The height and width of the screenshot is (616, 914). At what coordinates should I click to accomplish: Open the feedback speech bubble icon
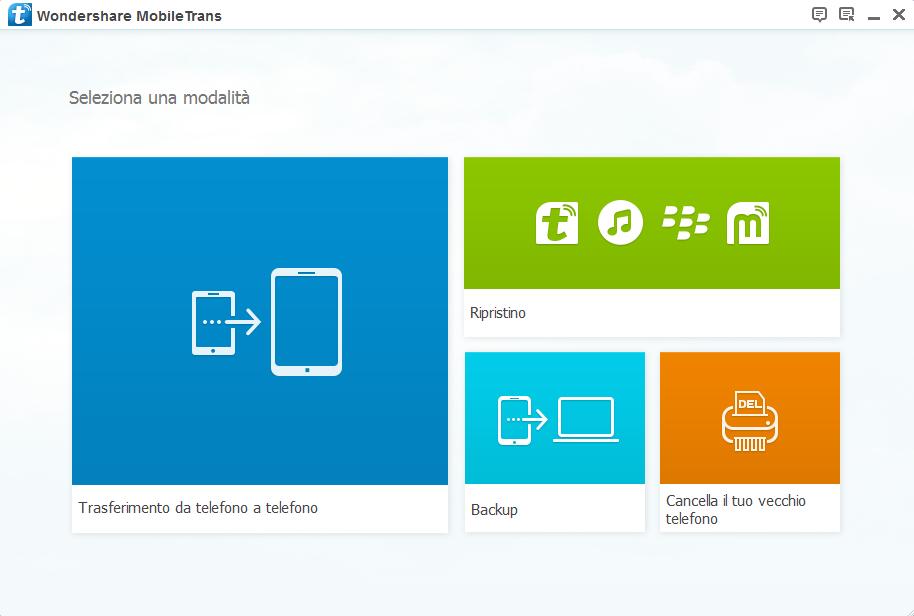click(x=819, y=15)
